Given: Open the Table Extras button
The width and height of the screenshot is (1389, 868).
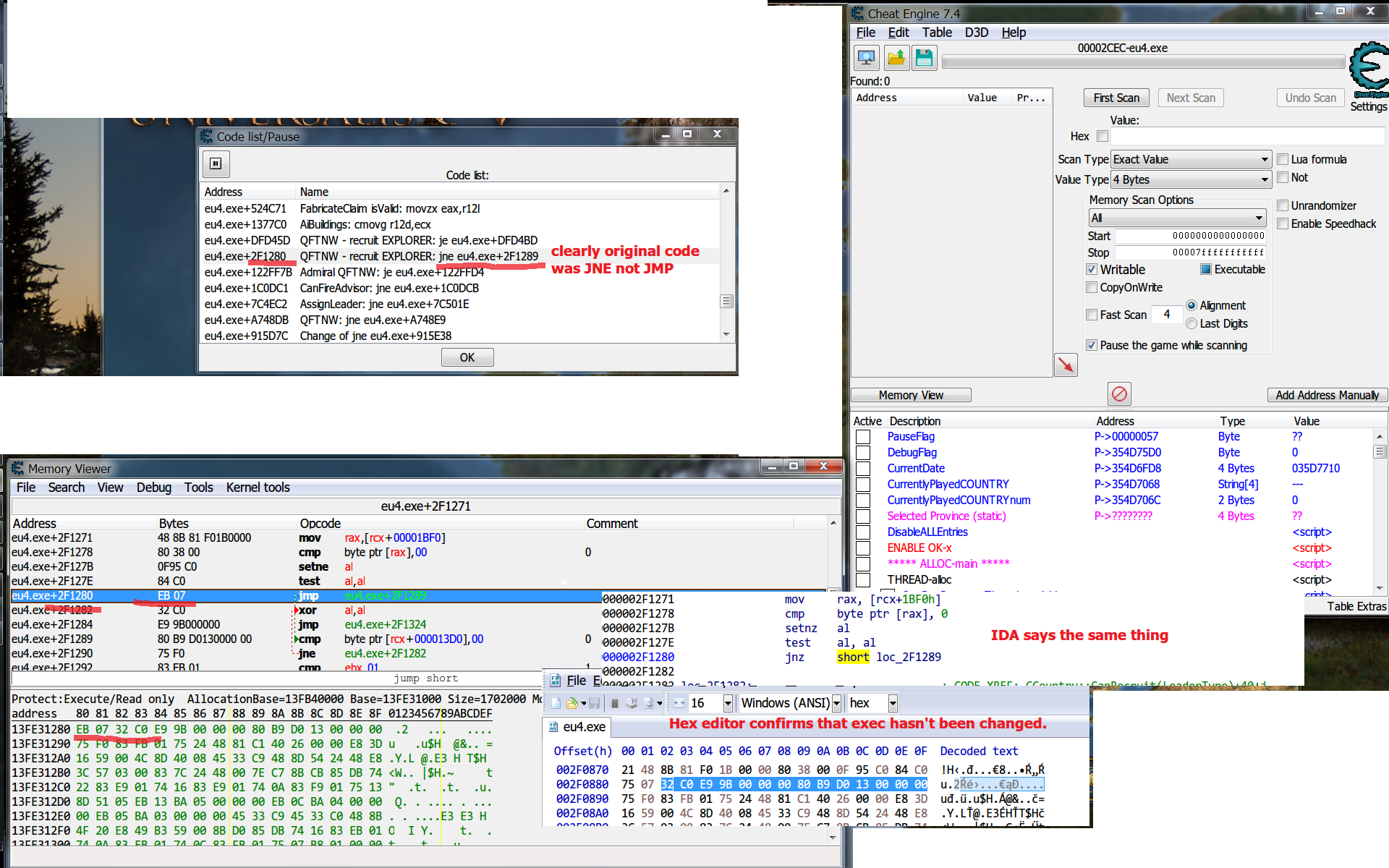Looking at the screenshot, I should (x=1356, y=606).
